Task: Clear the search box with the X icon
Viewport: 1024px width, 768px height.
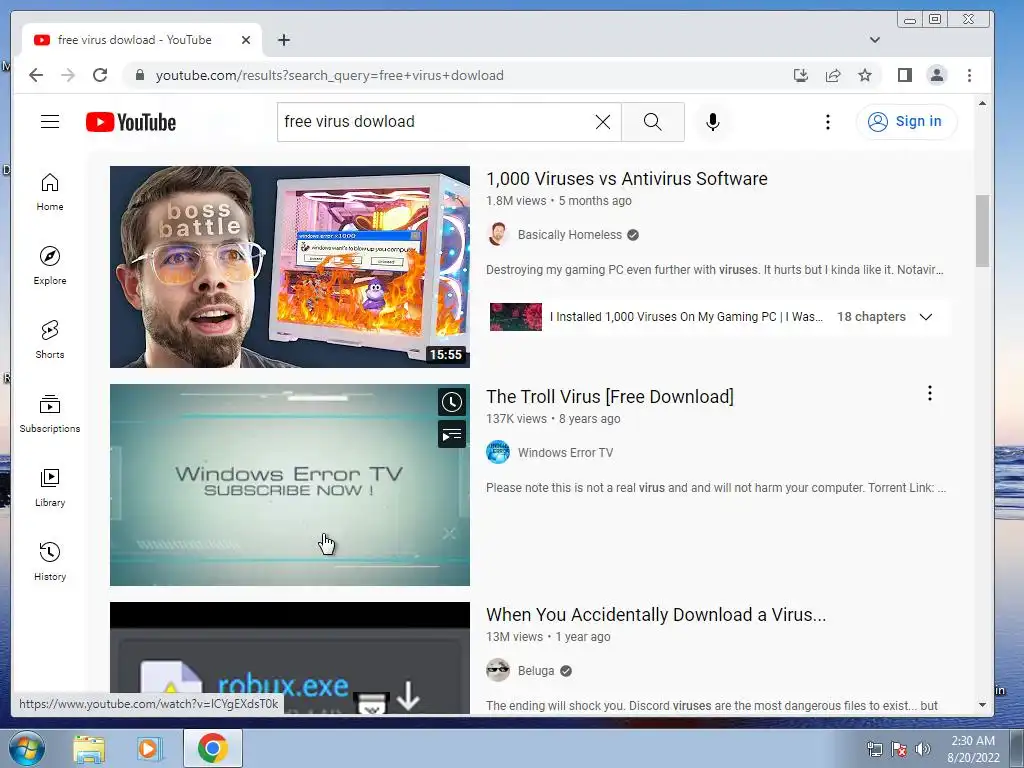Action: click(603, 121)
